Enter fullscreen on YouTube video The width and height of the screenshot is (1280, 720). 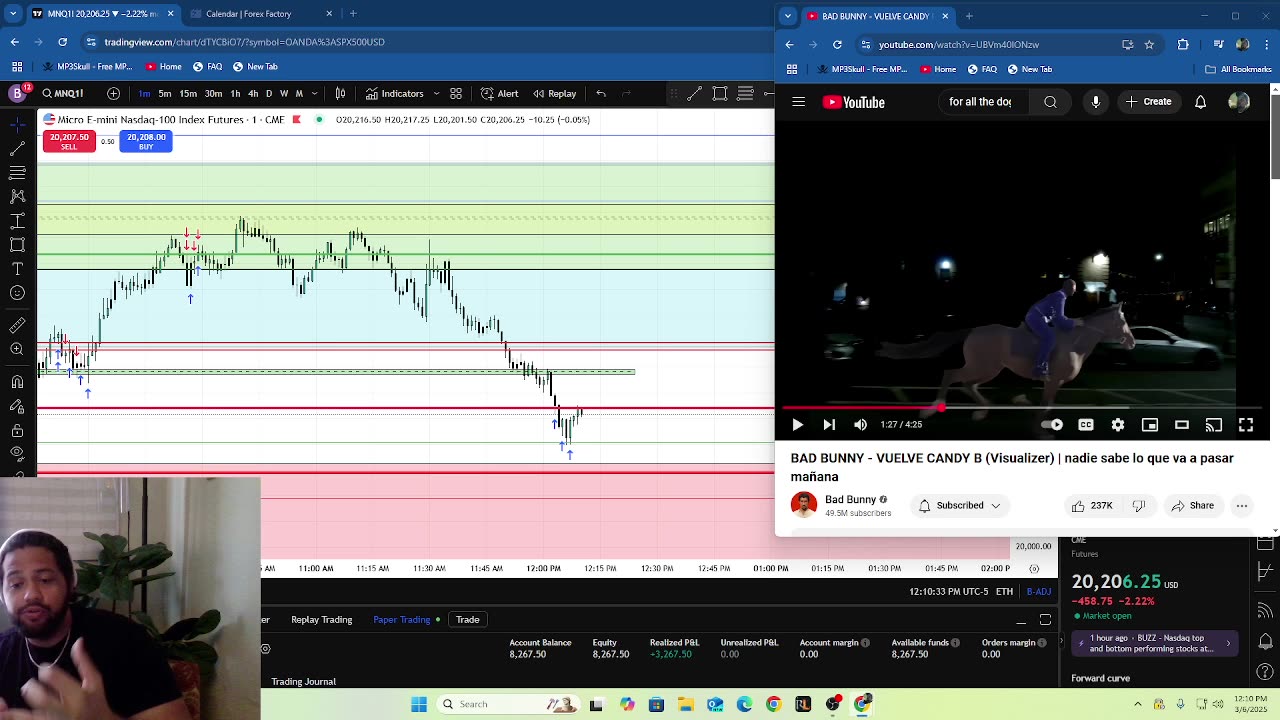point(1246,425)
